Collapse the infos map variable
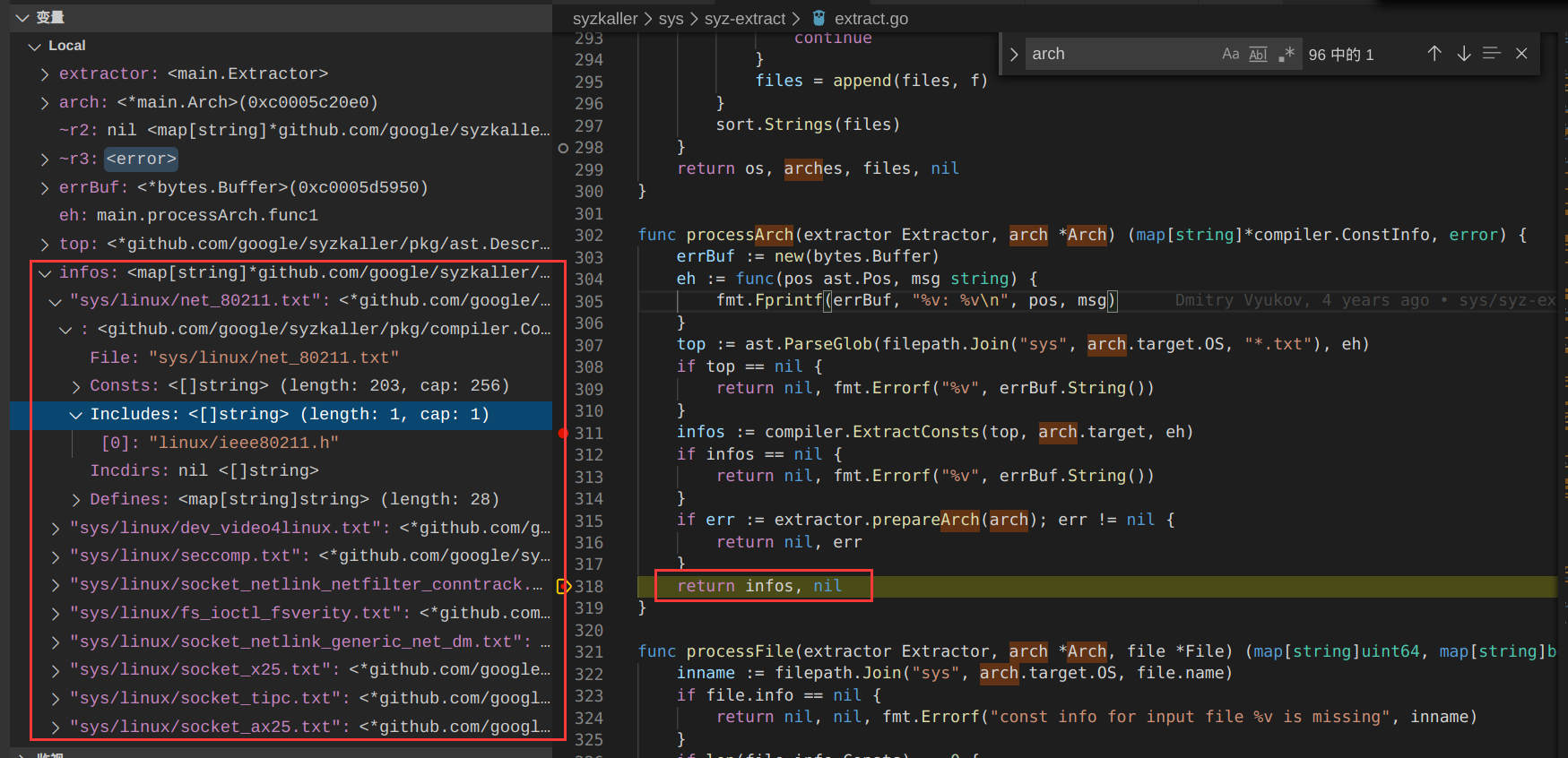The image size is (1568, 758). tap(45, 273)
